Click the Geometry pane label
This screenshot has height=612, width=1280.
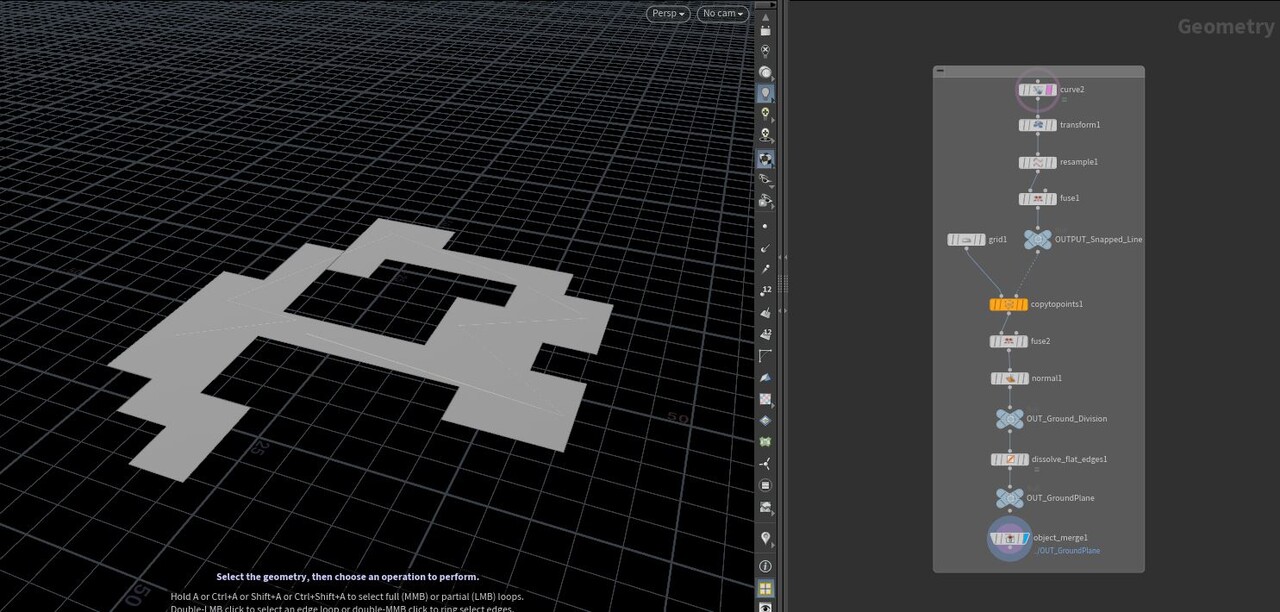1225,27
